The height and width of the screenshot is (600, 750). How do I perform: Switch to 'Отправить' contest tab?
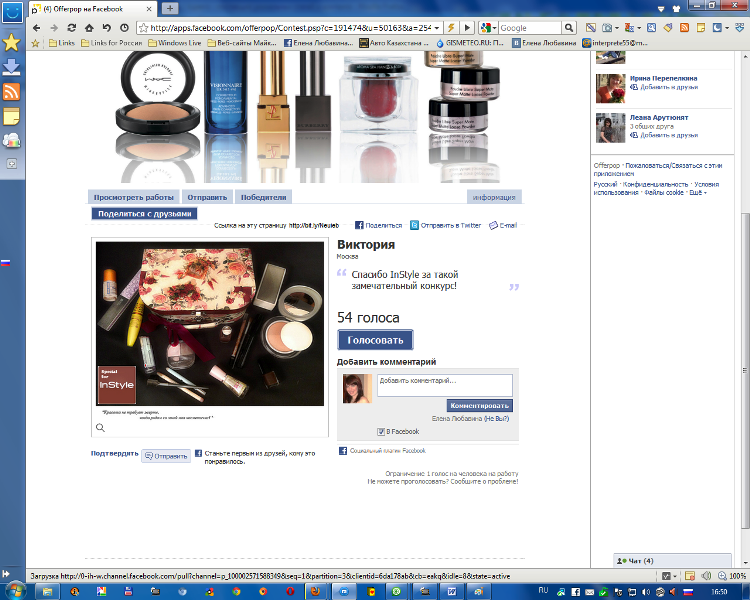(x=207, y=197)
